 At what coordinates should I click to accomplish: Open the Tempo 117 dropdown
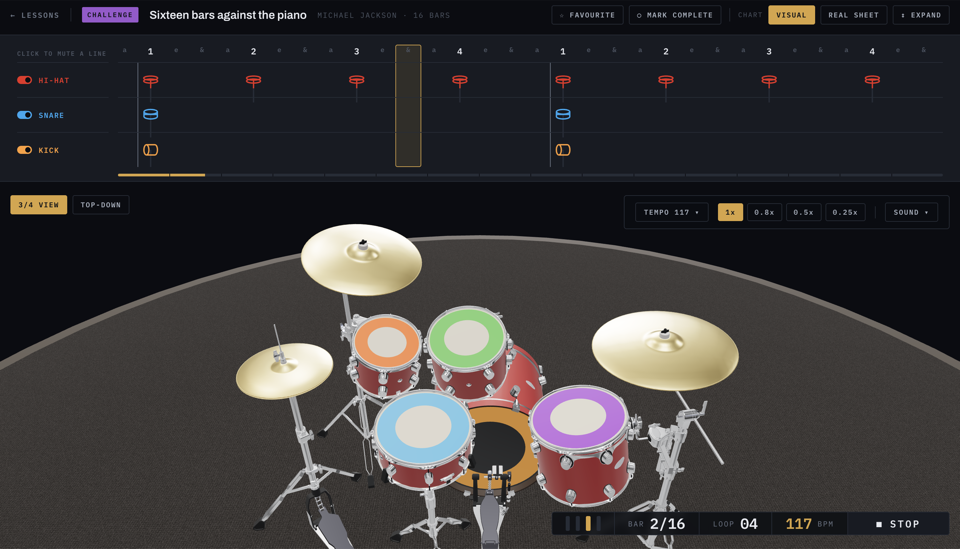(671, 212)
